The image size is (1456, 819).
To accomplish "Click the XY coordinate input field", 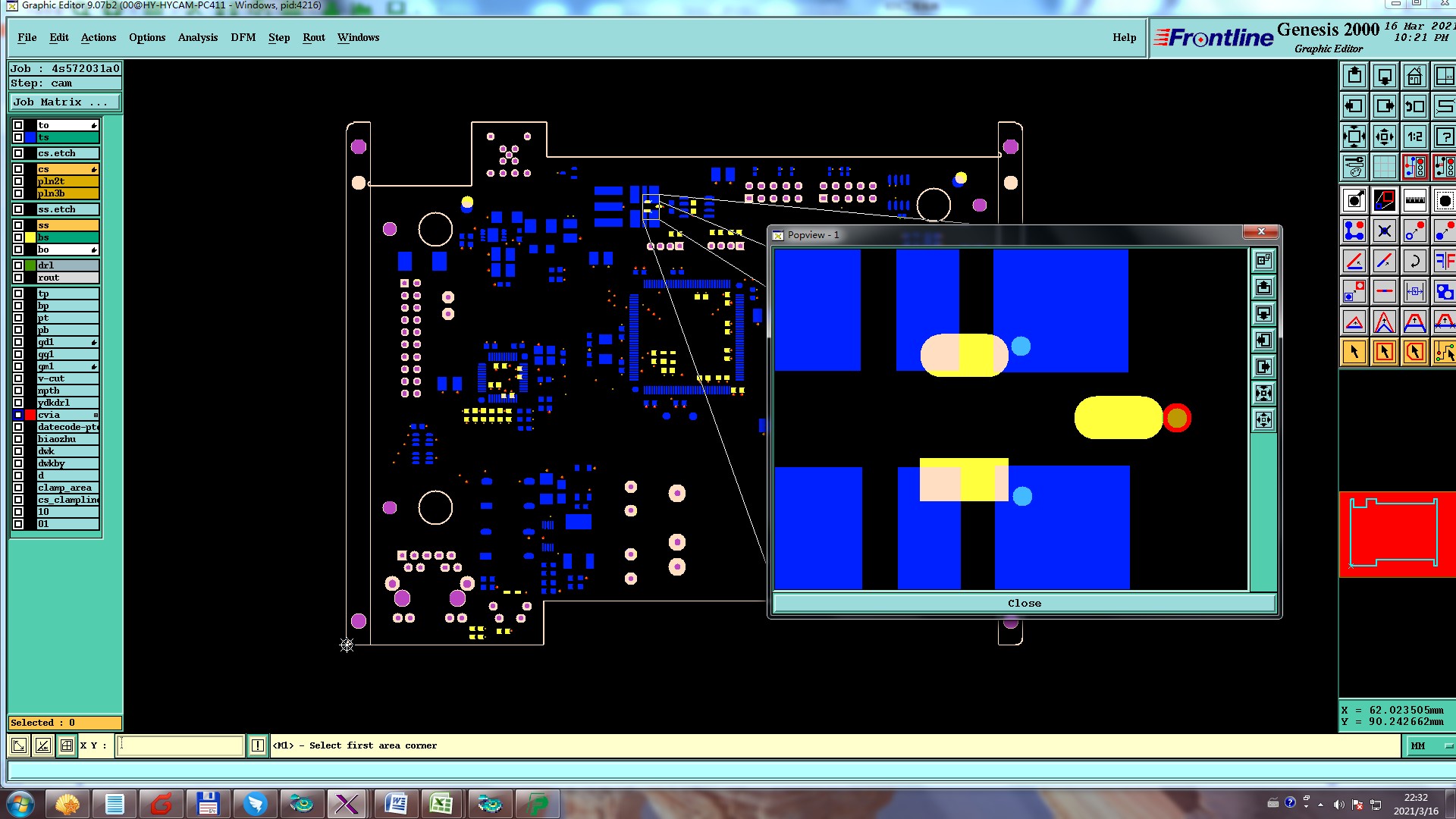I will pos(180,746).
